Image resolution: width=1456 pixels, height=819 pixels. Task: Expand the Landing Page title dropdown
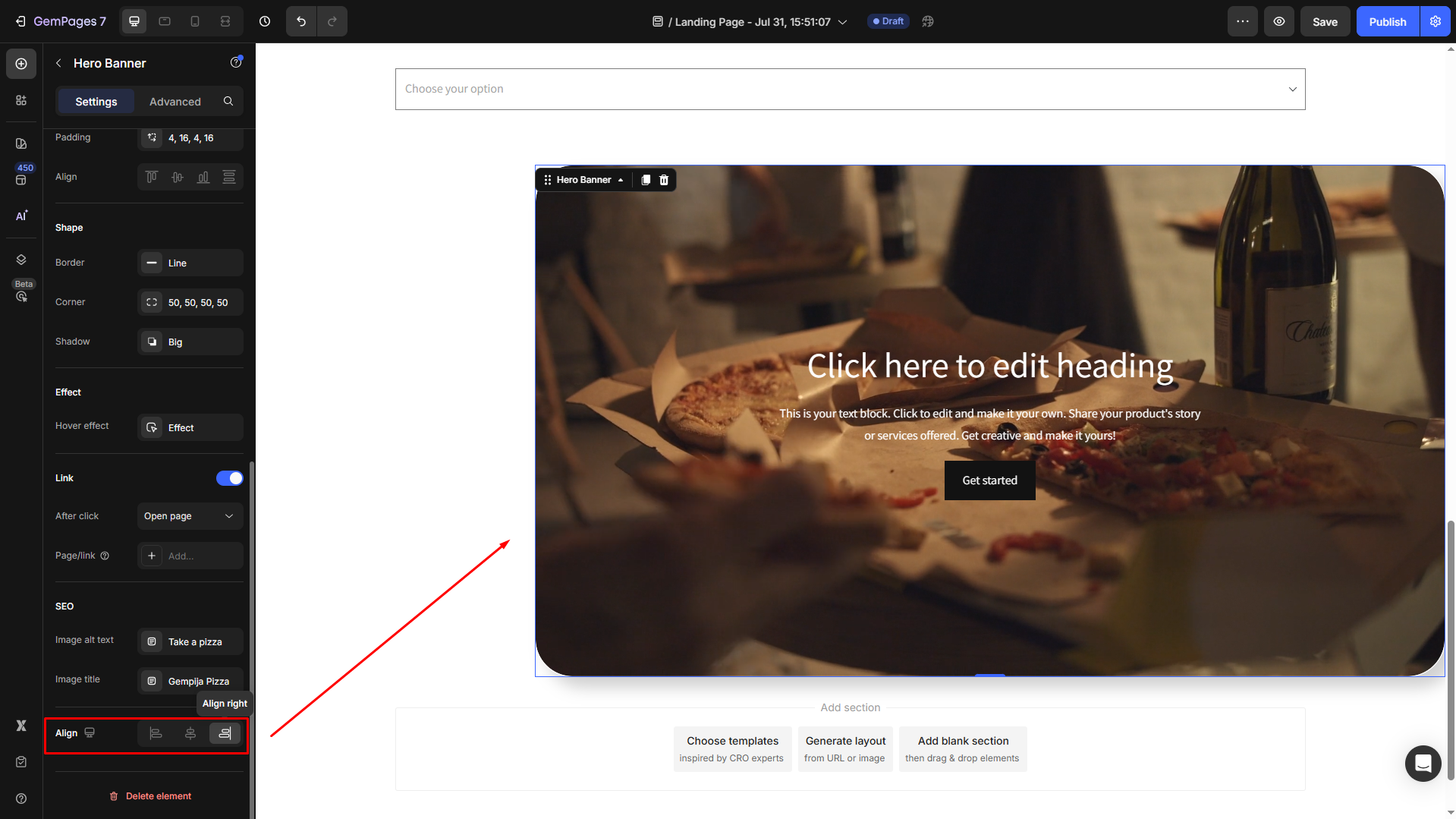842,22
